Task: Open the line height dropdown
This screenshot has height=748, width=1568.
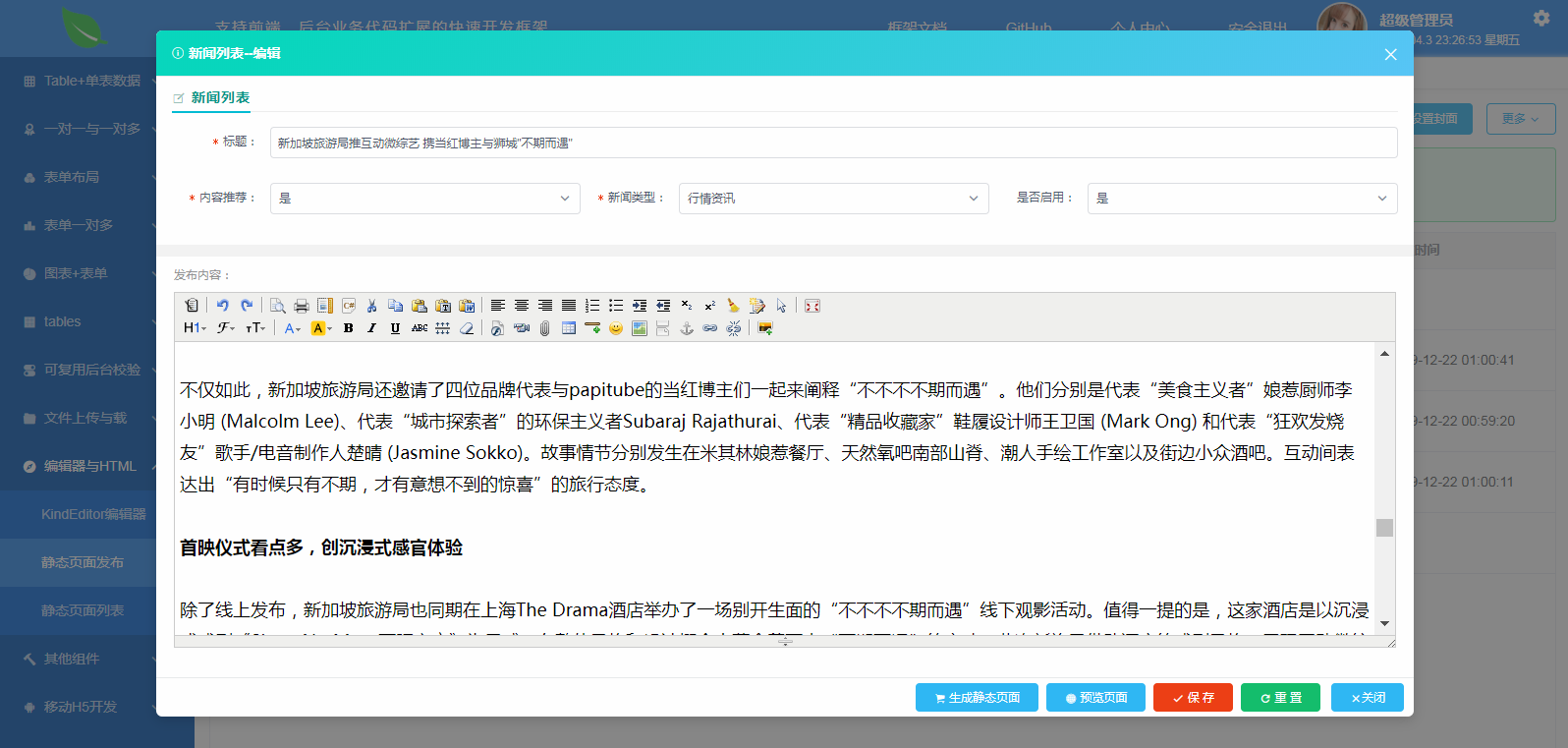Action: coord(443,328)
